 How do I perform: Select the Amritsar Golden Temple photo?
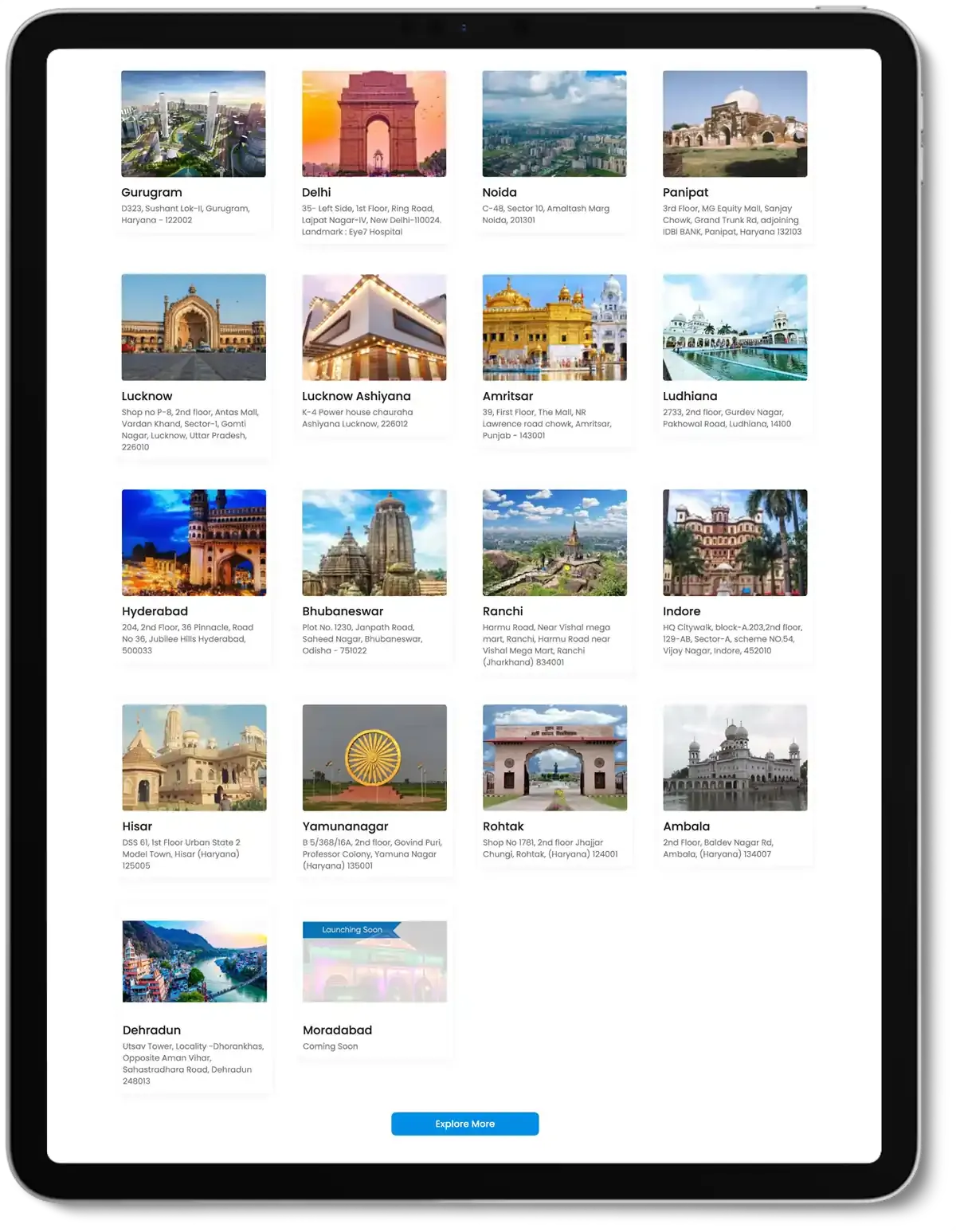pos(554,327)
